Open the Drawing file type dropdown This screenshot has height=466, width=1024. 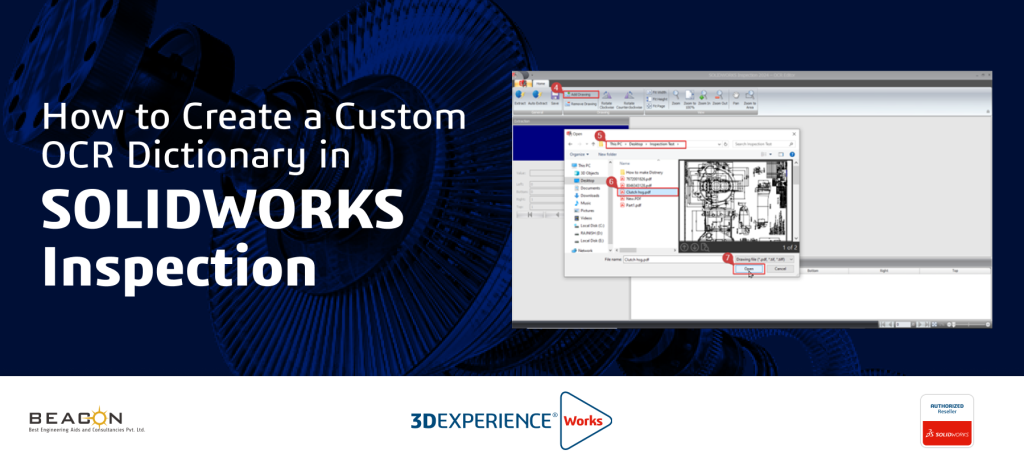pyautogui.click(x=764, y=259)
